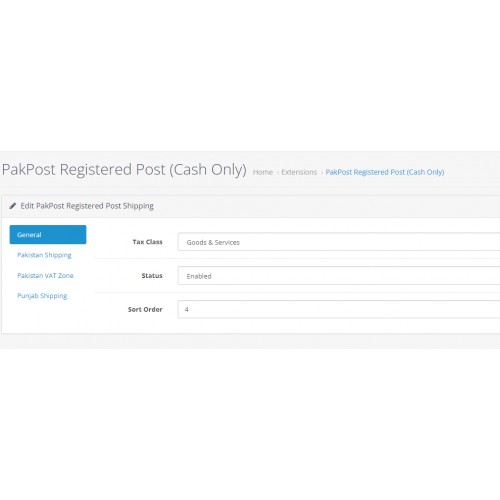
Task: Open the Extensions breadcrumb link
Action: [299, 172]
